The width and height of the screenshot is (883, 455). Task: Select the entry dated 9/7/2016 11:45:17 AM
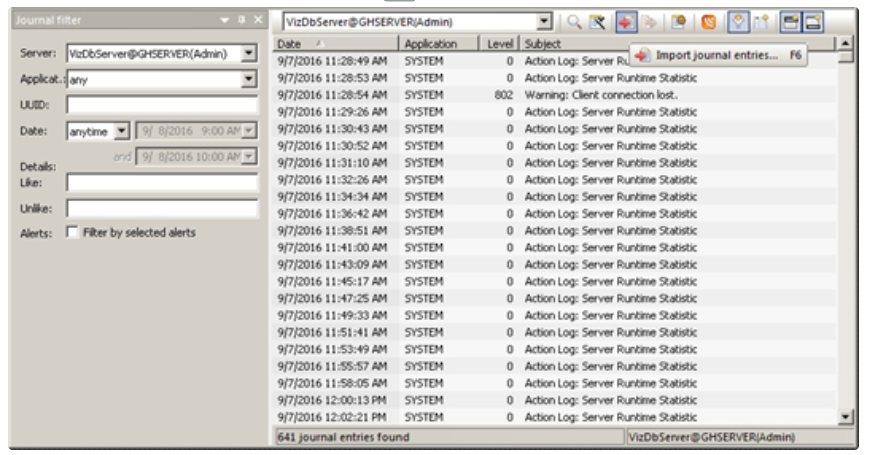pos(555,281)
